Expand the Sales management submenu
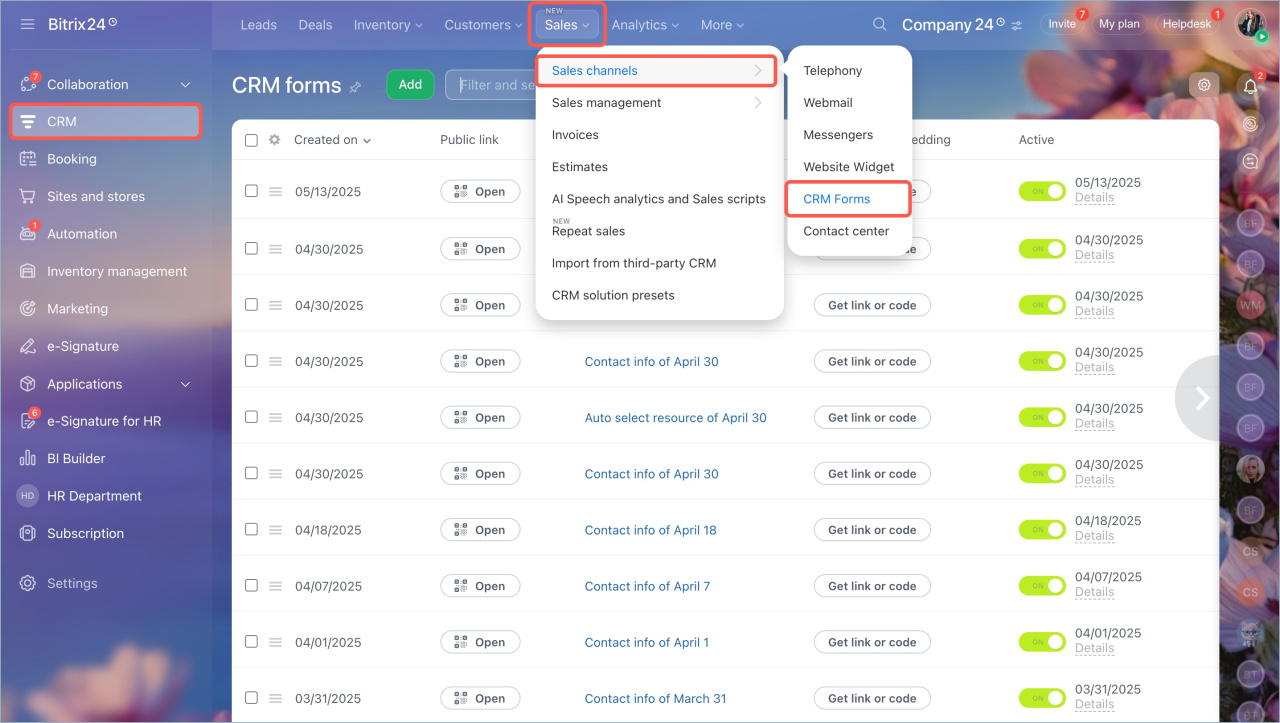This screenshot has height=723, width=1280. pyautogui.click(x=657, y=103)
